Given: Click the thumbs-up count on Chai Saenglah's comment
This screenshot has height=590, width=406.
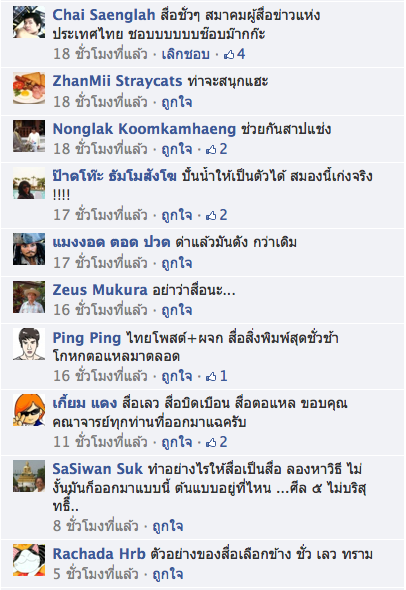Looking at the screenshot, I should 234,54.
